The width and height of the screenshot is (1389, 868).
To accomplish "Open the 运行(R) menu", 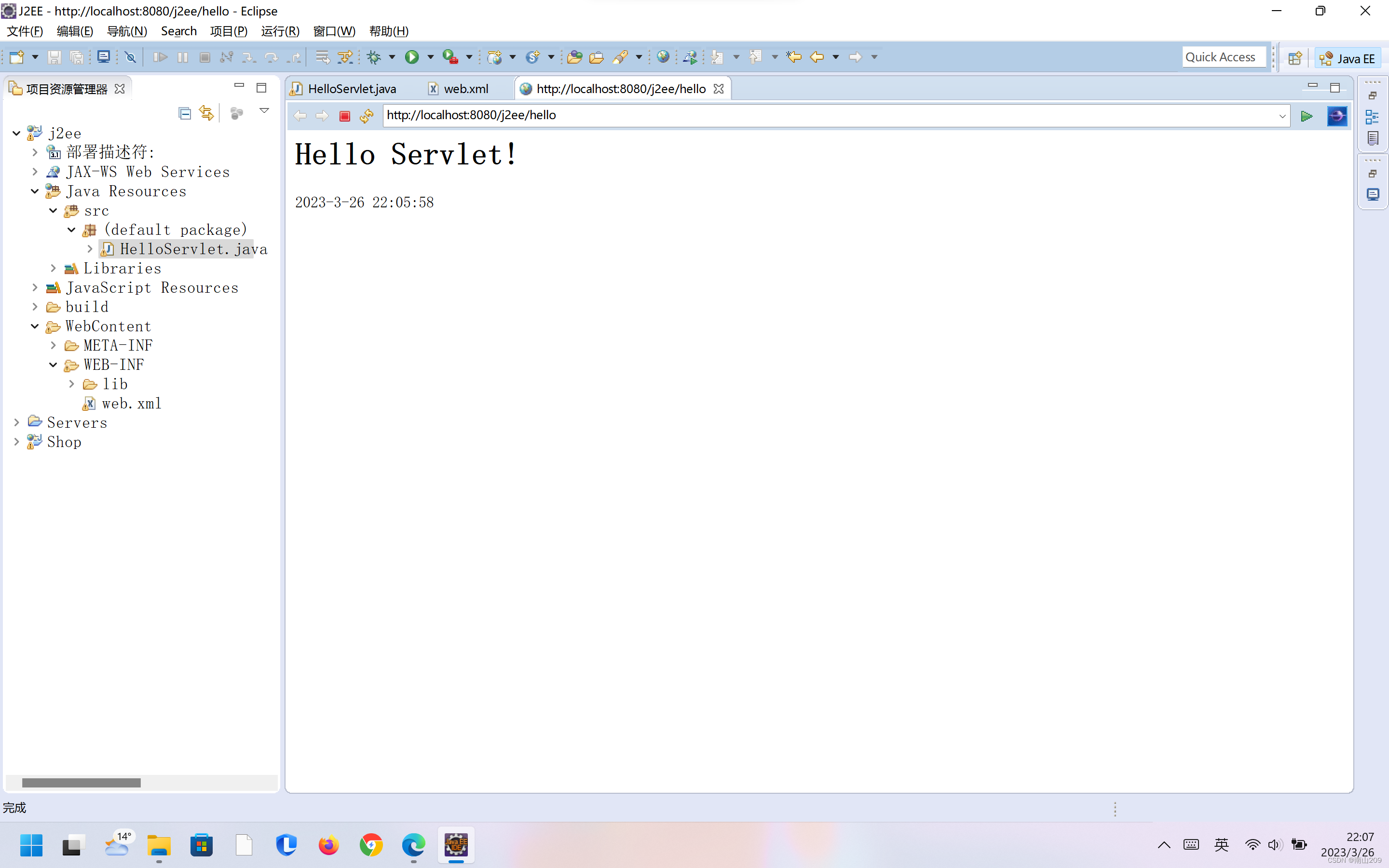I will pos(280,31).
